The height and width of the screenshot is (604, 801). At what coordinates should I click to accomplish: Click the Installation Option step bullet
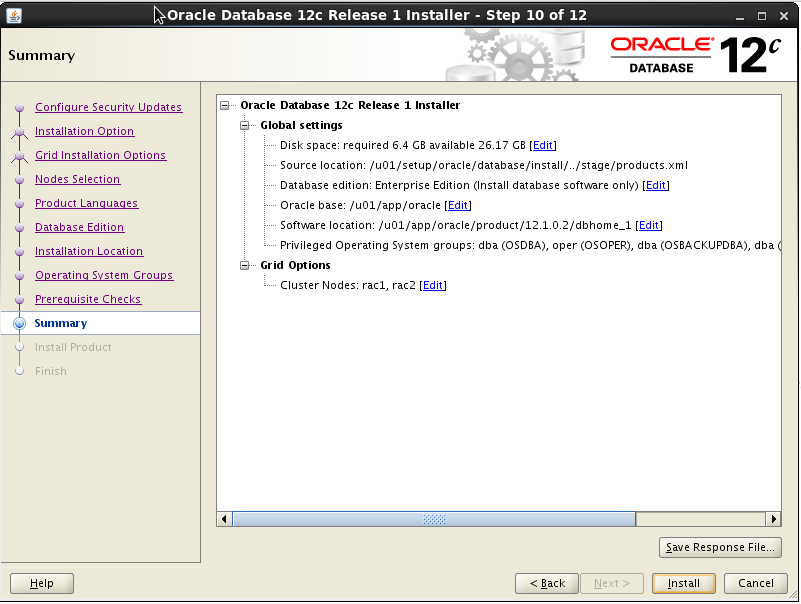point(19,132)
